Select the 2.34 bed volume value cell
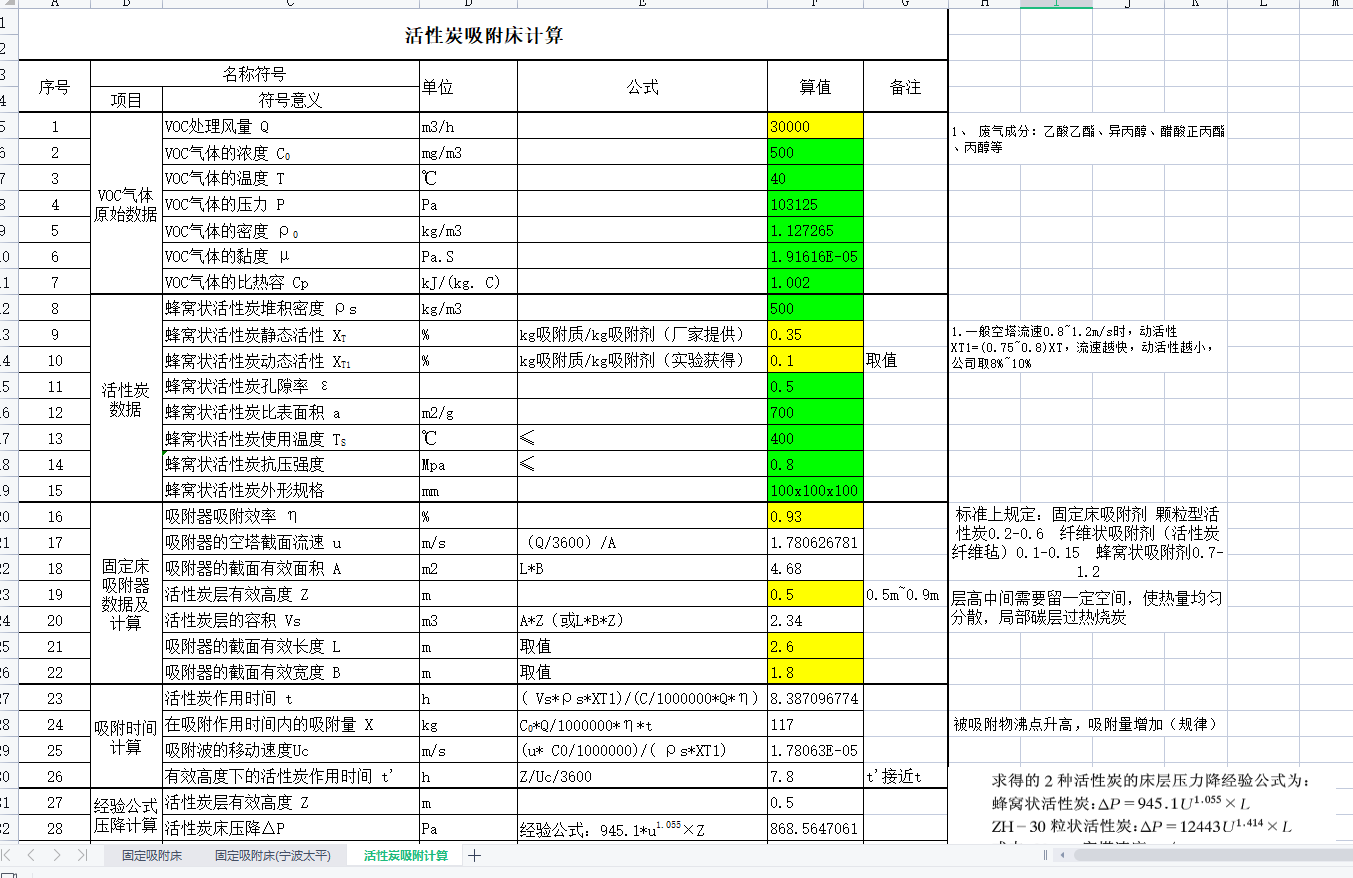Screen dimensions: 1353x878 pos(815,621)
